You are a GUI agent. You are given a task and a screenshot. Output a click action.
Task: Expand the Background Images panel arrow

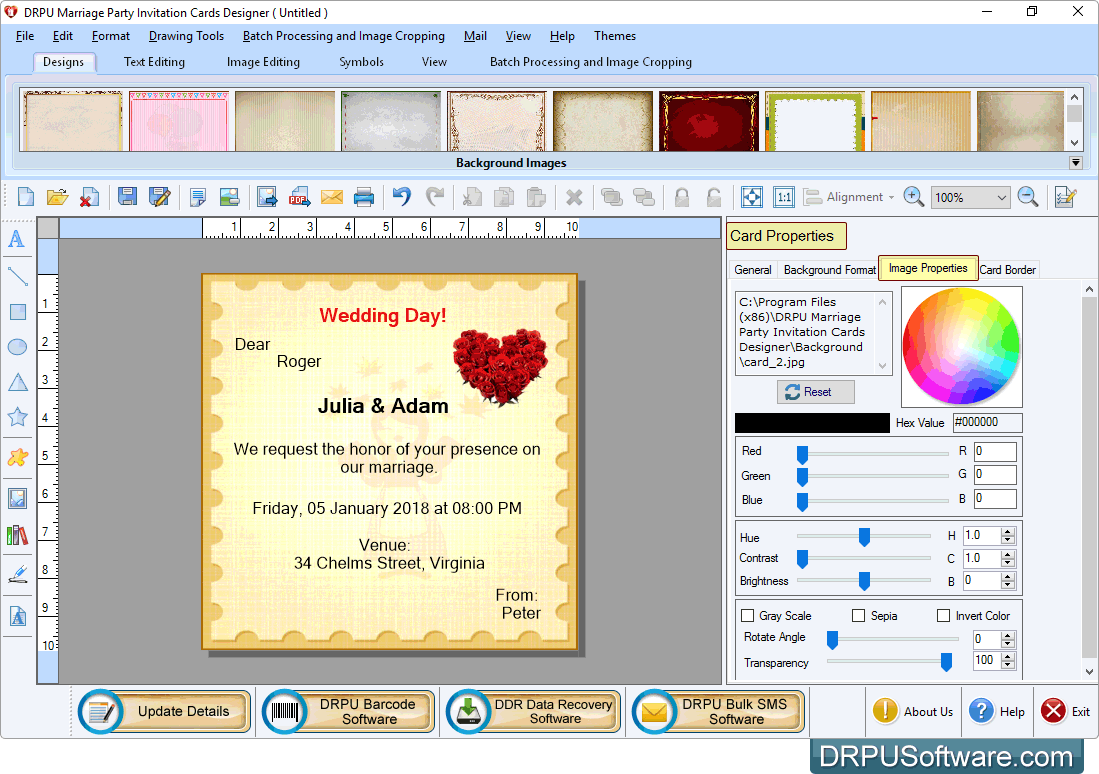pyautogui.click(x=1076, y=163)
